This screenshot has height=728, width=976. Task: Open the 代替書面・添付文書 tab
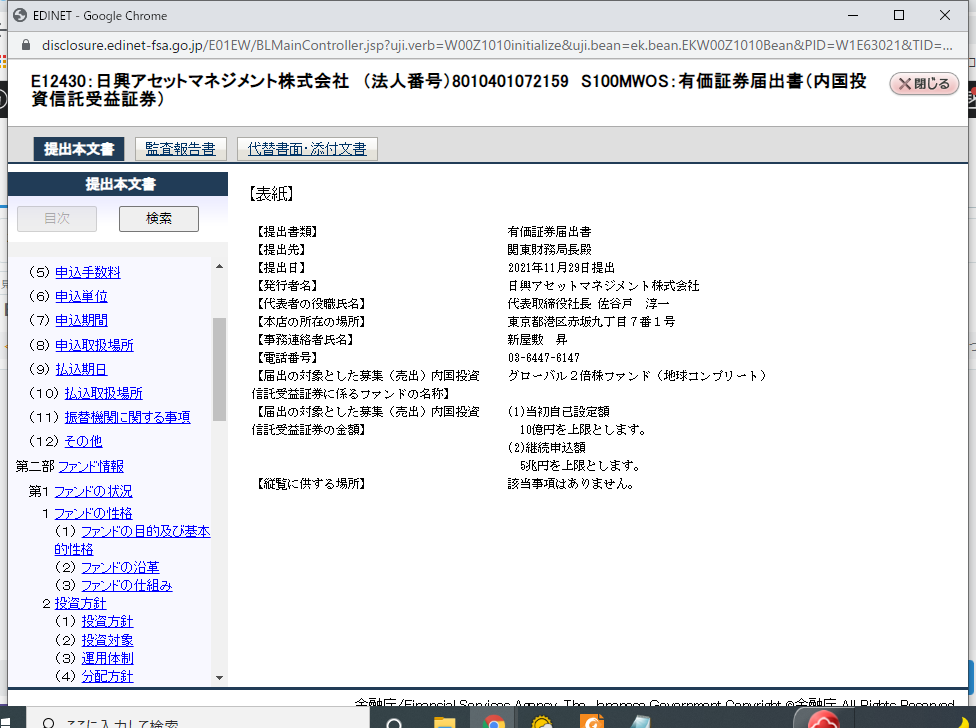tap(307, 149)
